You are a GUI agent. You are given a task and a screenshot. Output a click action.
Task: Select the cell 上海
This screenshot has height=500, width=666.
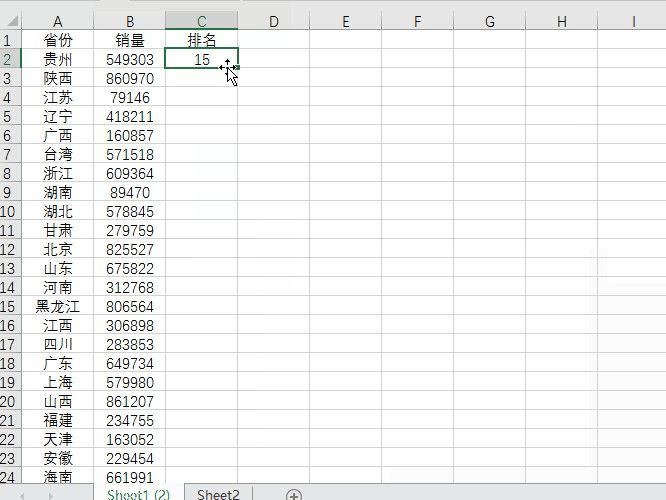coord(58,382)
